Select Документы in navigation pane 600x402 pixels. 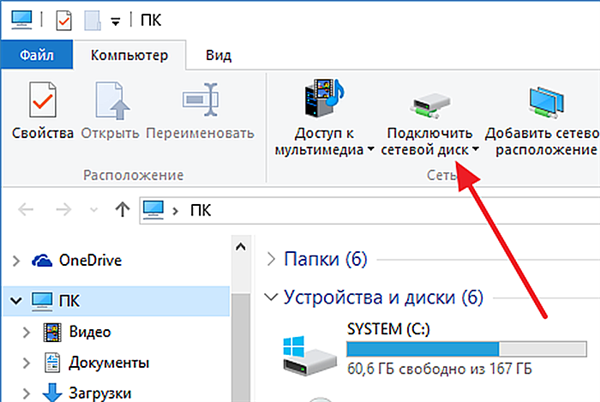[x=109, y=363]
